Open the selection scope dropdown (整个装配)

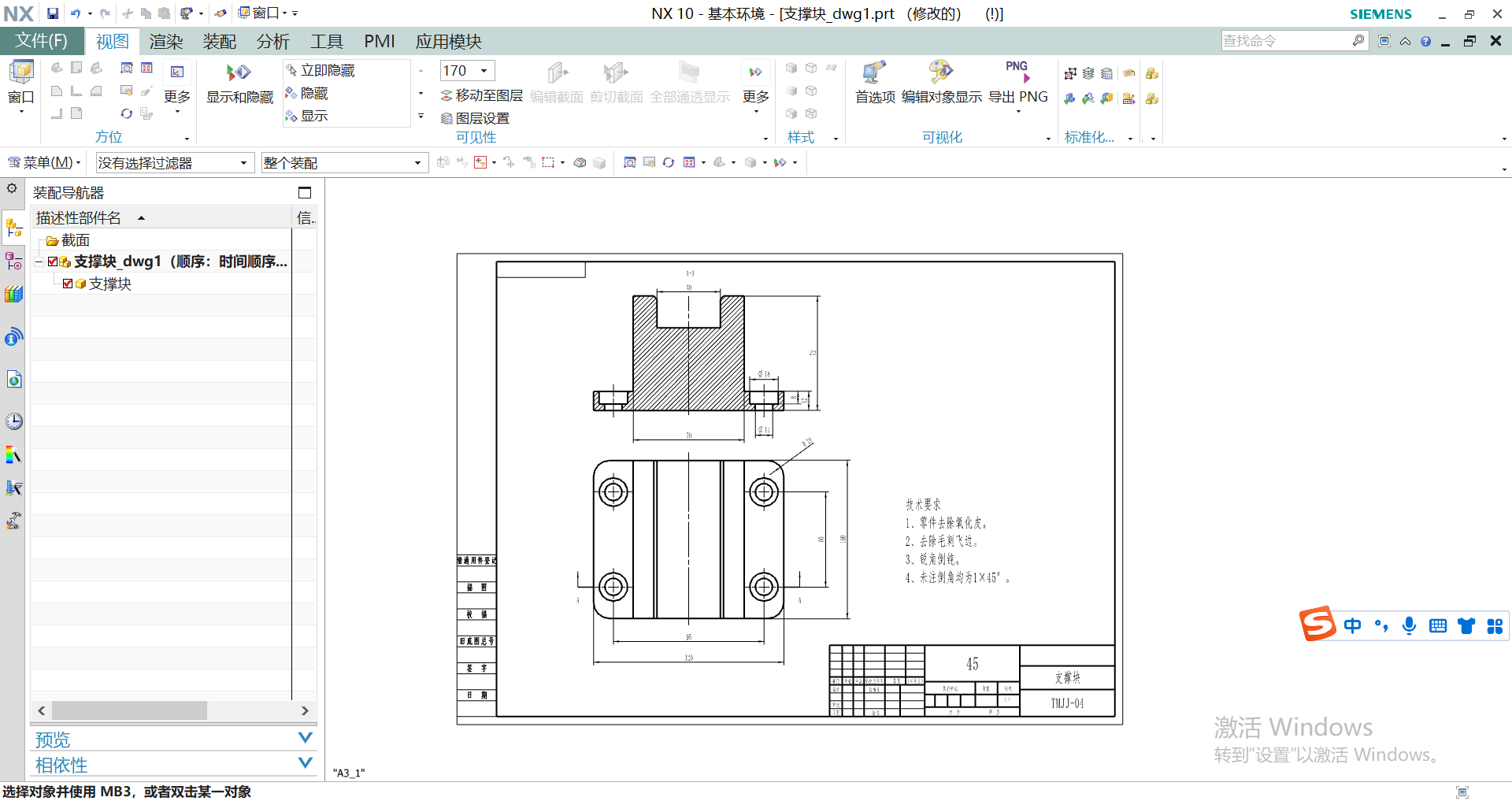[417, 163]
